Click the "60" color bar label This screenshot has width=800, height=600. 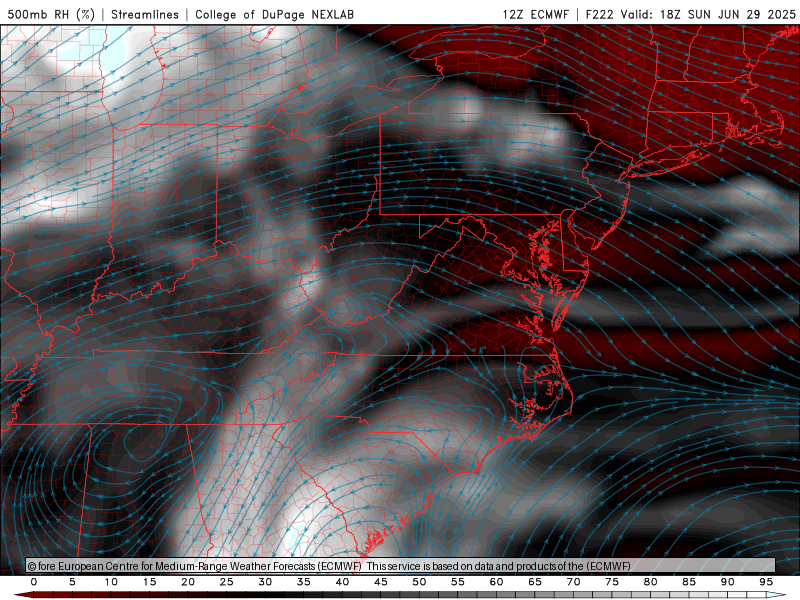tap(496, 582)
